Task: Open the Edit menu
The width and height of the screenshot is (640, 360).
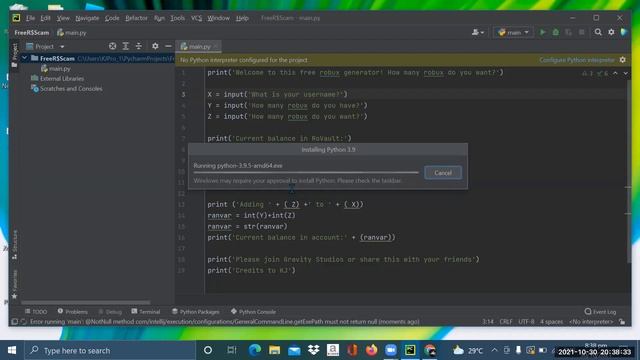Action: [x=45, y=18]
